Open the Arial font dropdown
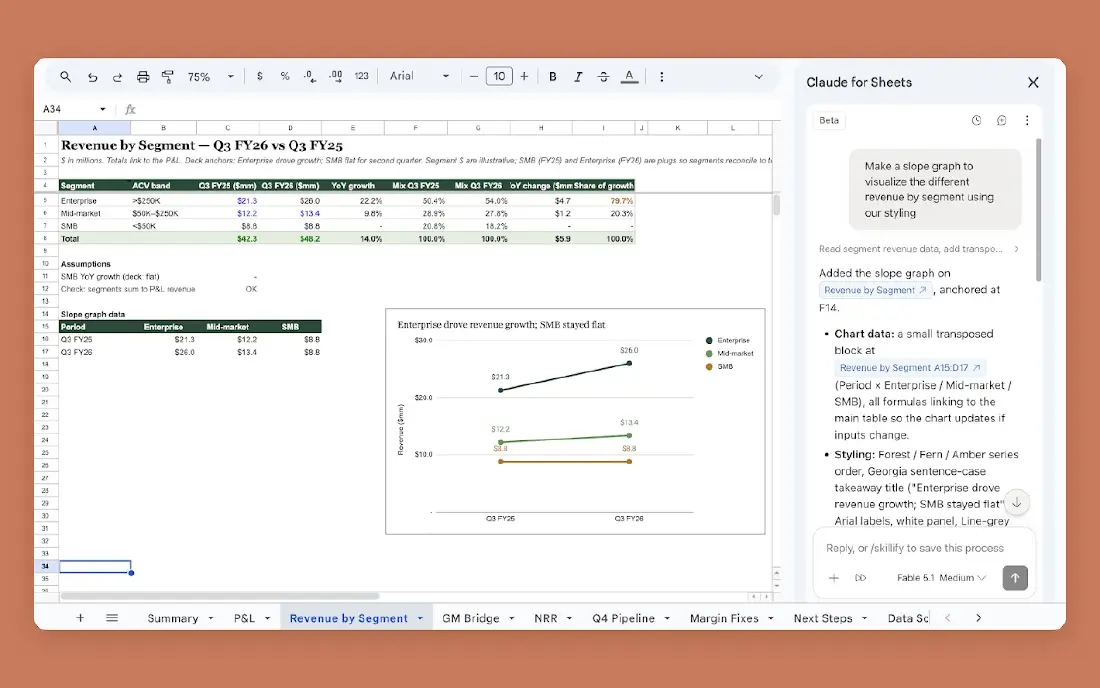1100x688 pixels. click(x=419, y=76)
